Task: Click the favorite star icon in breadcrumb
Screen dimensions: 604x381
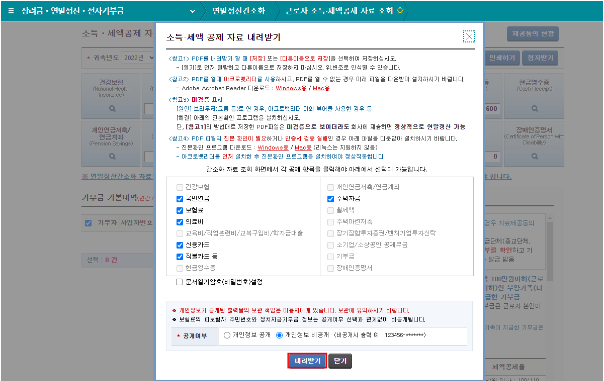Action: click(x=400, y=10)
